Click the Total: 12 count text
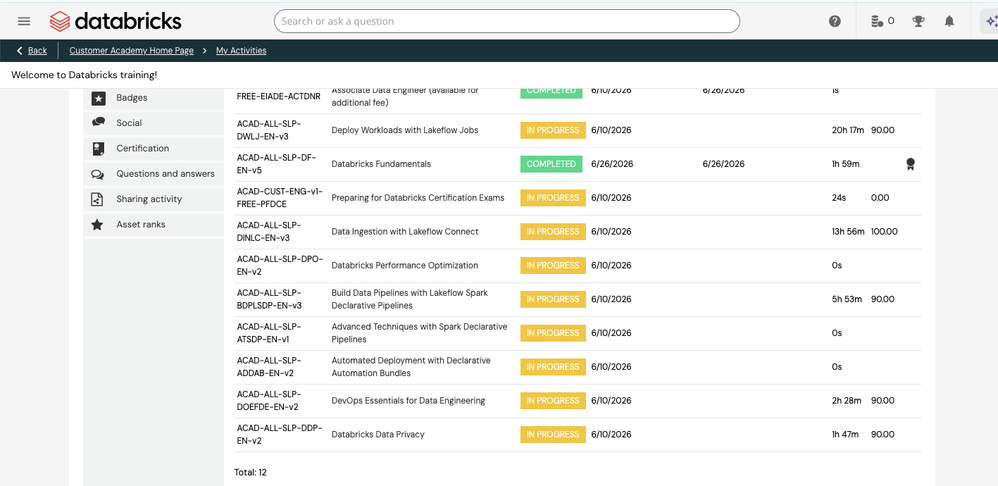 click(x=251, y=473)
